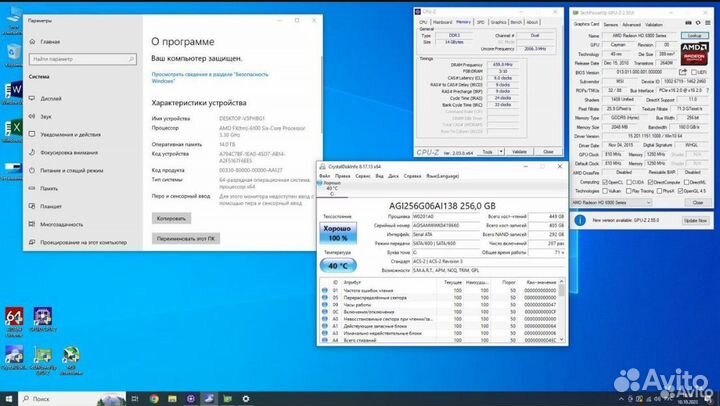The height and width of the screenshot is (406, 720).
Task: Launch the Word shortcut on the desktop
Action: point(13,90)
